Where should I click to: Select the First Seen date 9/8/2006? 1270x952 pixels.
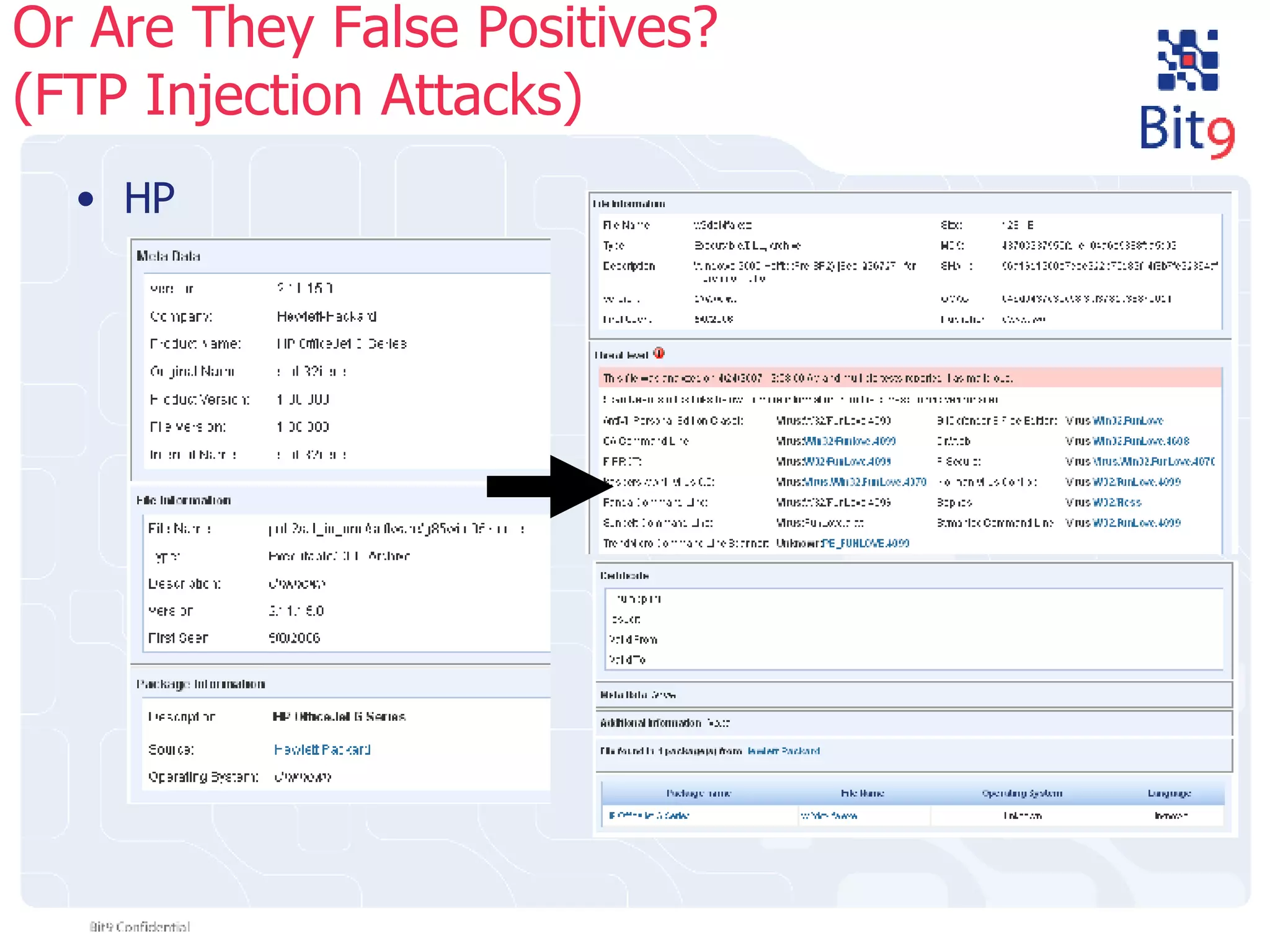pyautogui.click(x=294, y=638)
